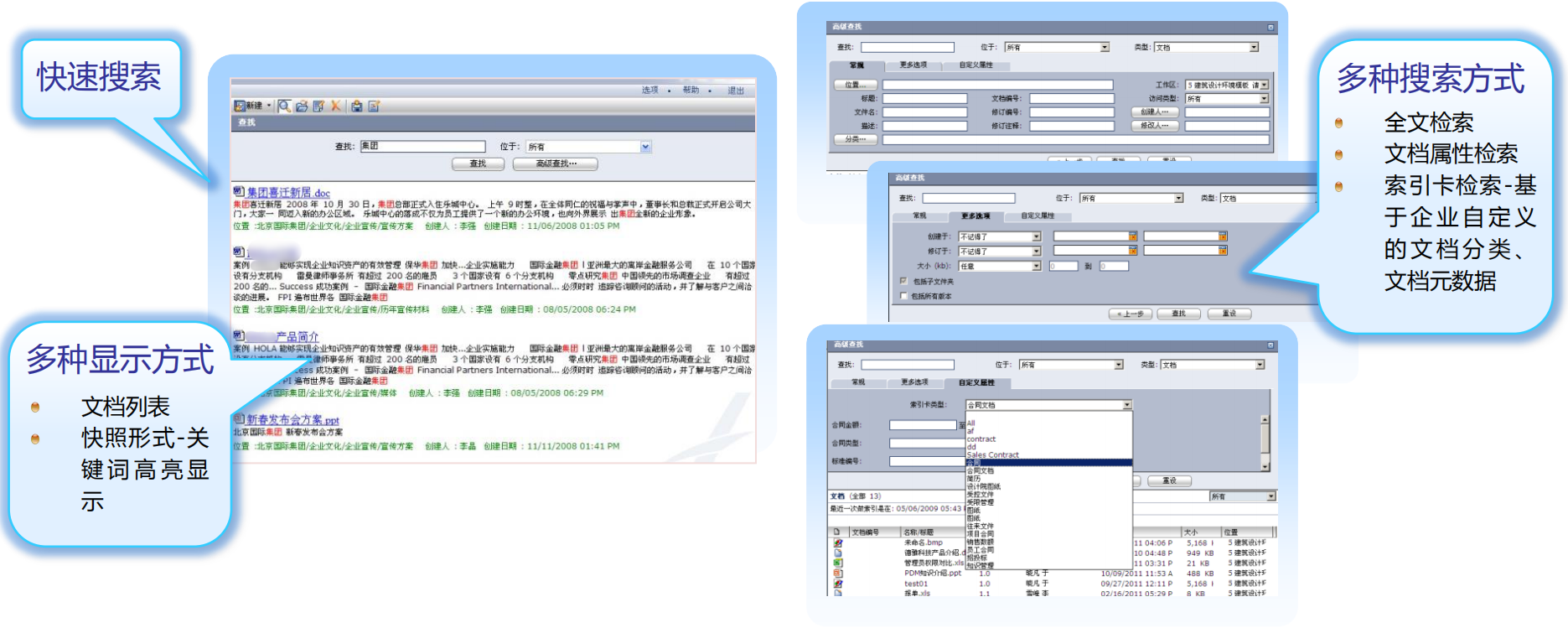Expand the 位于 dropdown in quick search

tap(645, 147)
